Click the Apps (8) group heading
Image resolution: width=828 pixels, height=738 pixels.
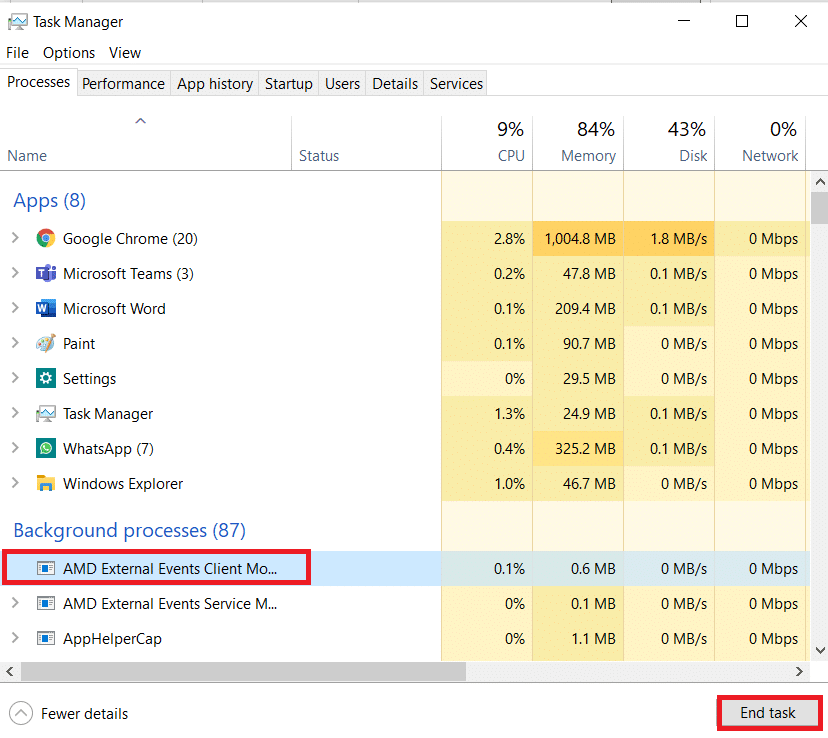(49, 201)
